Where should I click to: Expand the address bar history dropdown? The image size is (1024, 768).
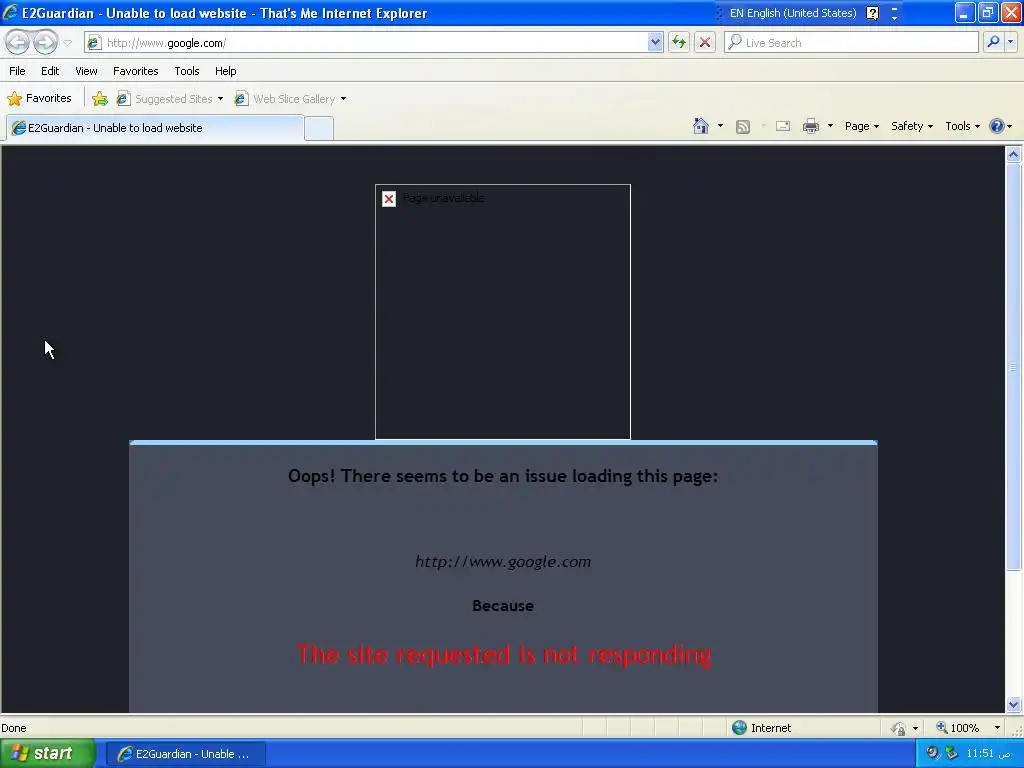pyautogui.click(x=655, y=43)
